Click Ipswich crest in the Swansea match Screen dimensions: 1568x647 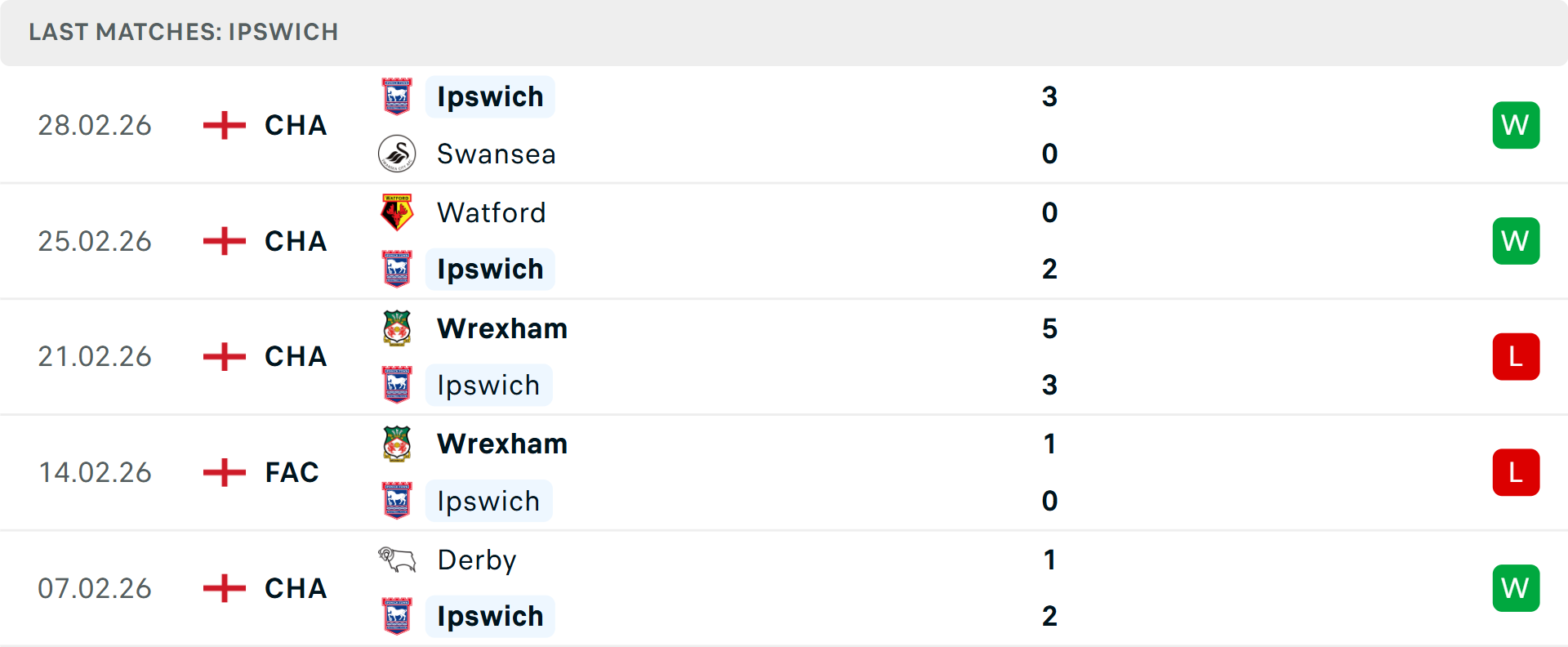click(x=397, y=96)
